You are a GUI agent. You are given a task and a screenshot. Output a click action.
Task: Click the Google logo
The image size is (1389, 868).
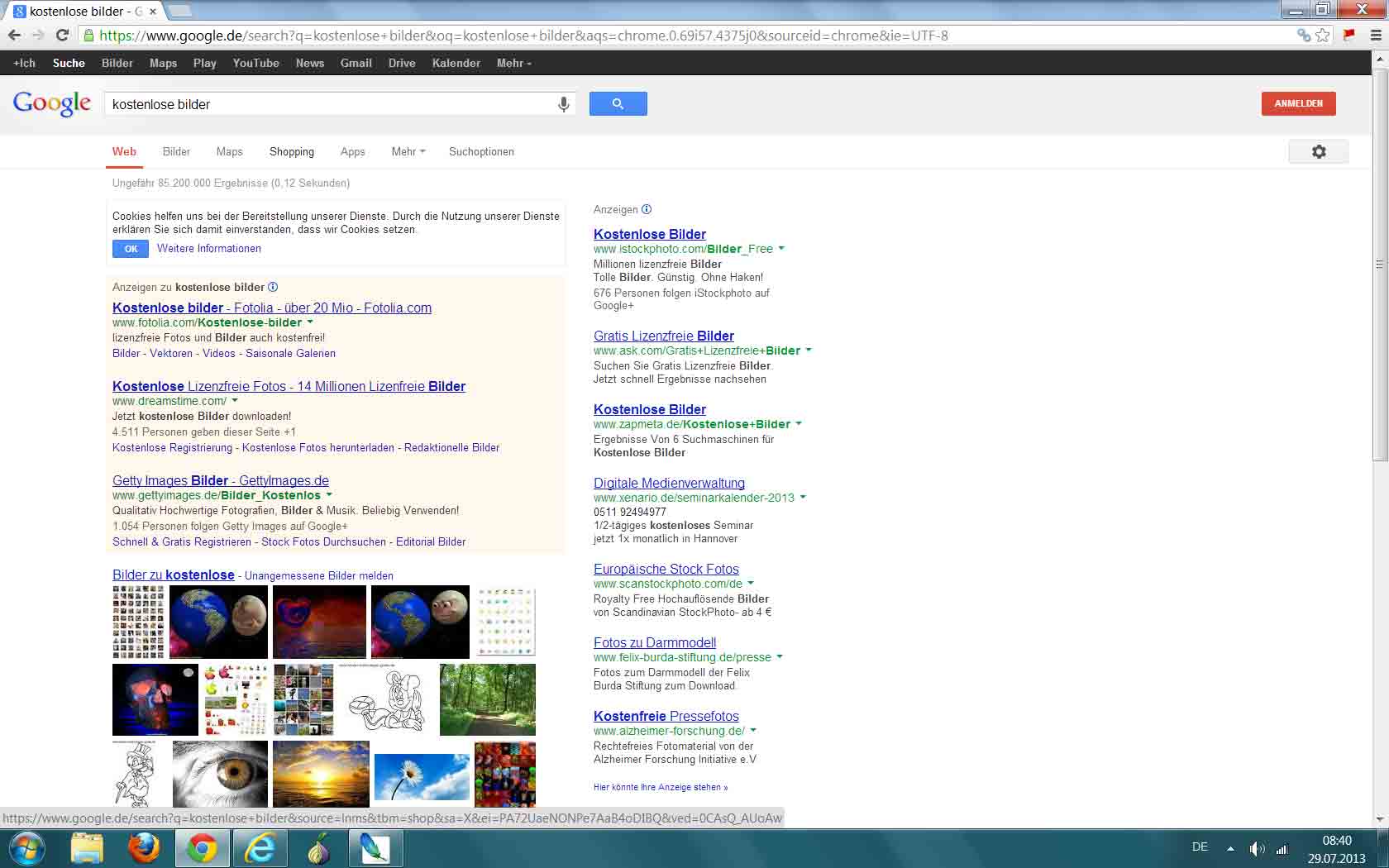pos(52,103)
